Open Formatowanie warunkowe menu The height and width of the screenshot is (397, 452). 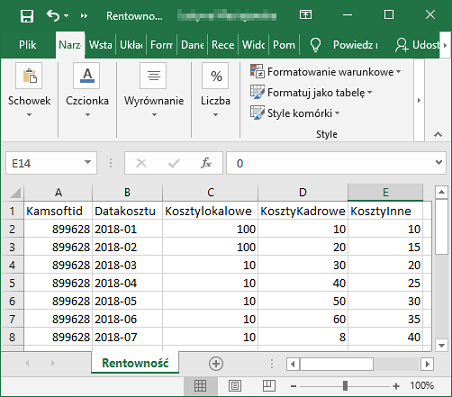[325, 72]
